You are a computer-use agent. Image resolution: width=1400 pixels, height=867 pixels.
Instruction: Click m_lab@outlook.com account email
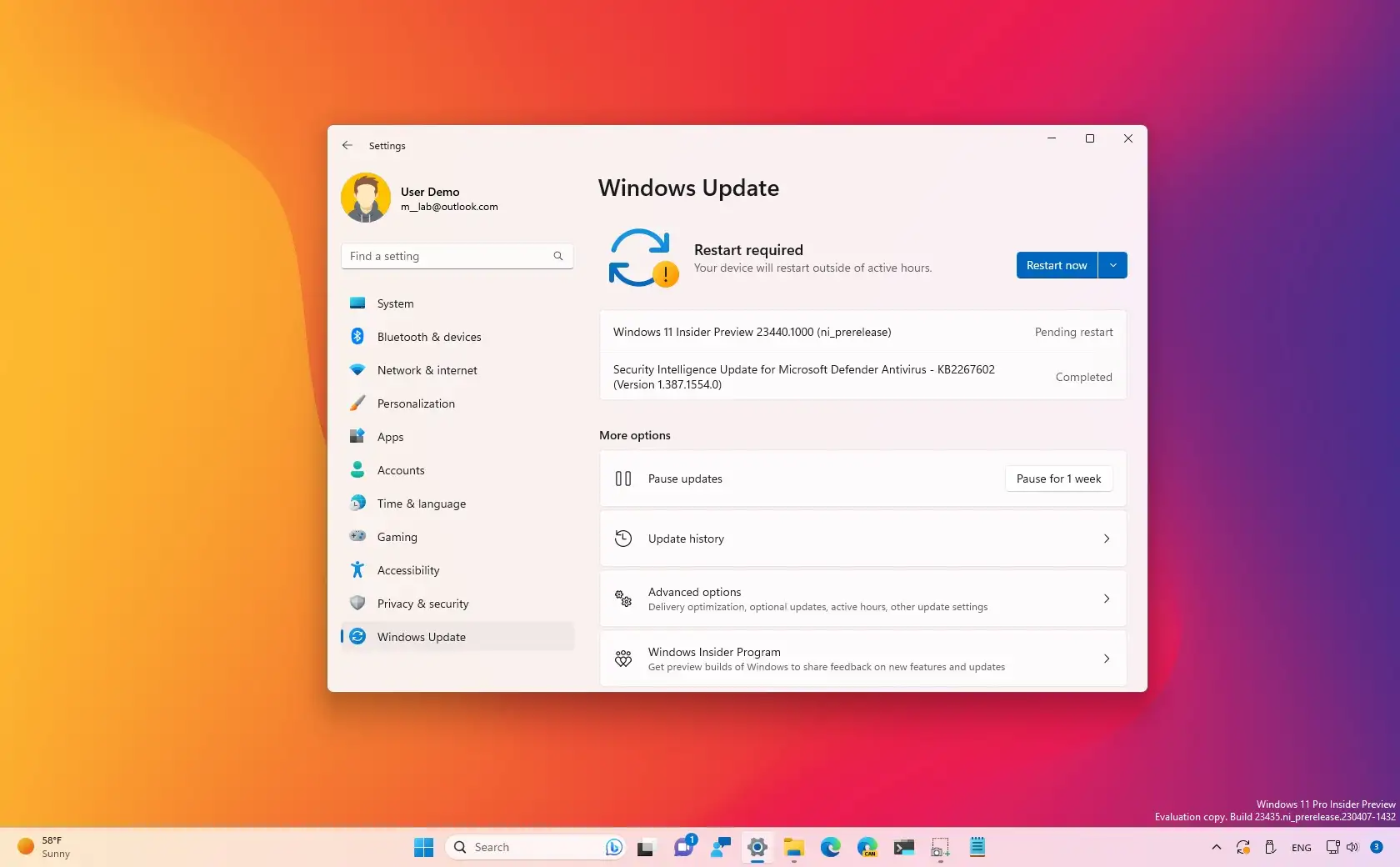pos(449,207)
